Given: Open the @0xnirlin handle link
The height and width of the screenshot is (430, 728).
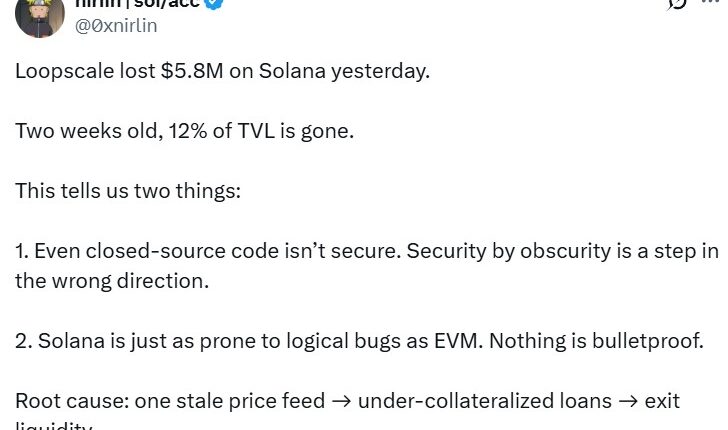Looking at the screenshot, I should click(x=116, y=26).
